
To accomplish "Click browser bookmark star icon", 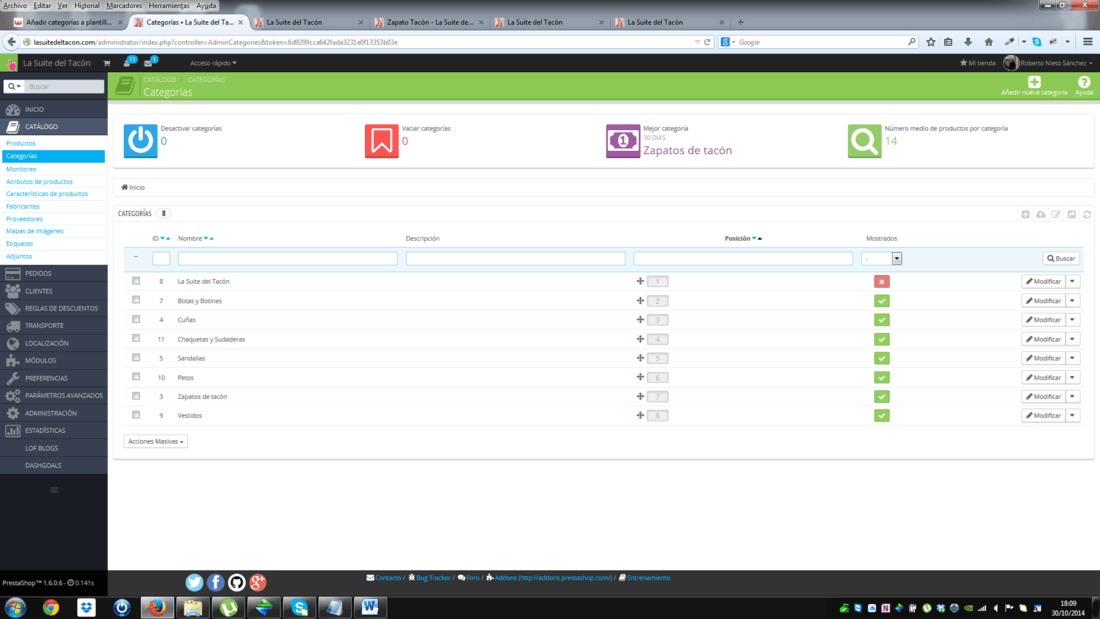I will (930, 42).
